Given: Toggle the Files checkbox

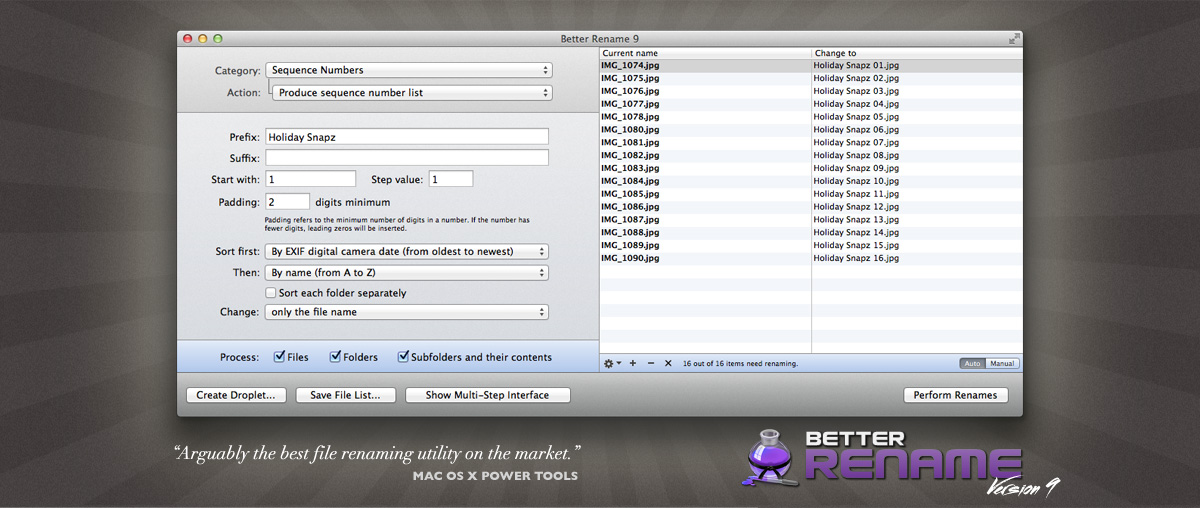Looking at the screenshot, I should tap(279, 356).
